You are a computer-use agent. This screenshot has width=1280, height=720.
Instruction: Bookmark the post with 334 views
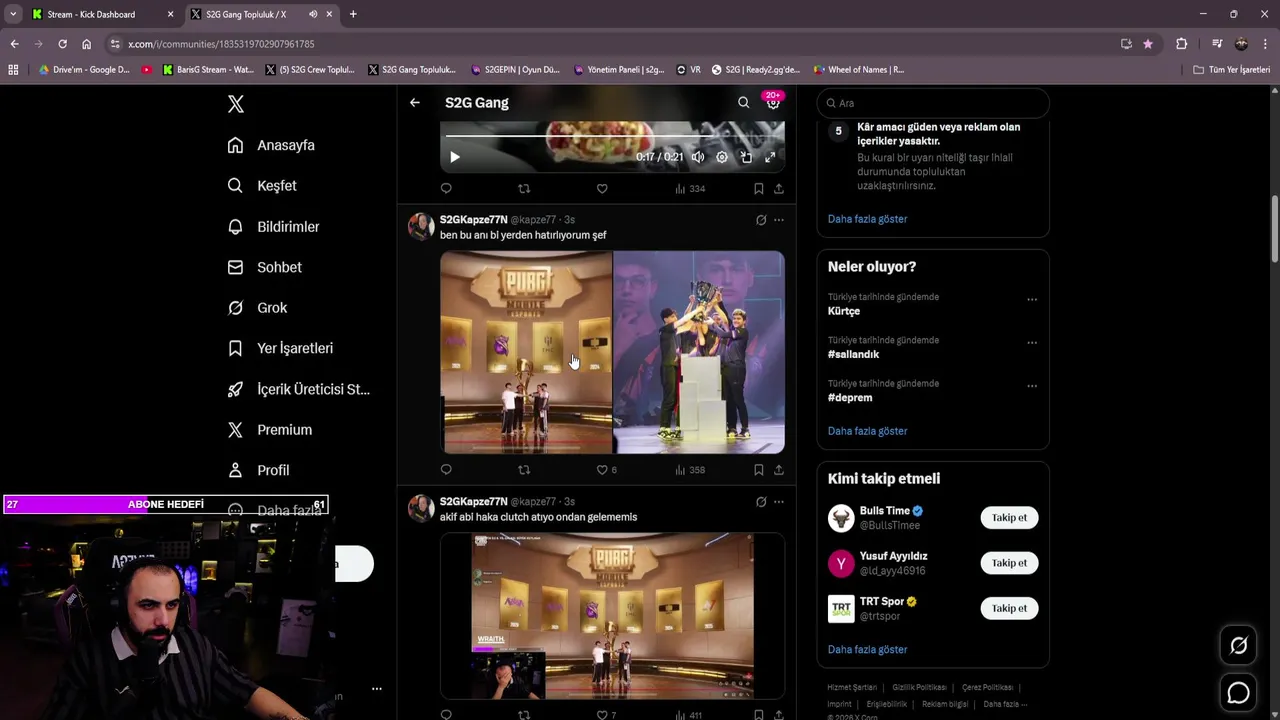(759, 188)
